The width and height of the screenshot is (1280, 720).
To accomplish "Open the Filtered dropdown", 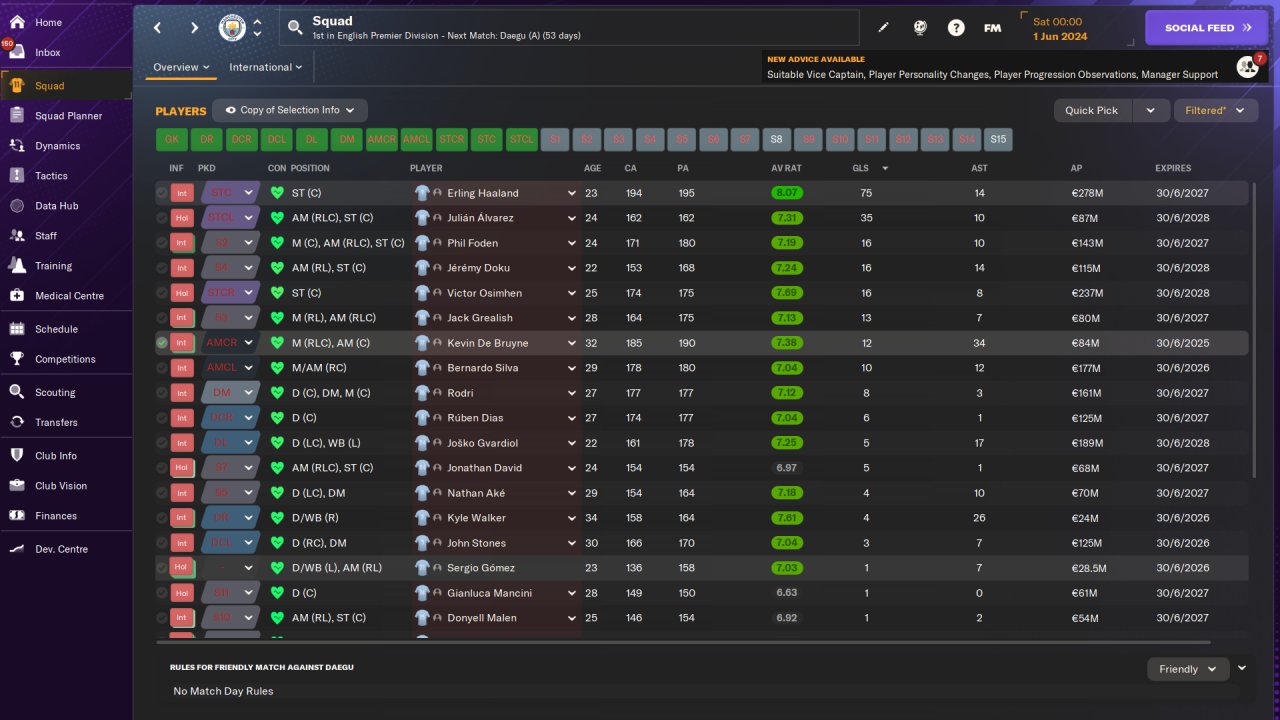I will [1215, 110].
